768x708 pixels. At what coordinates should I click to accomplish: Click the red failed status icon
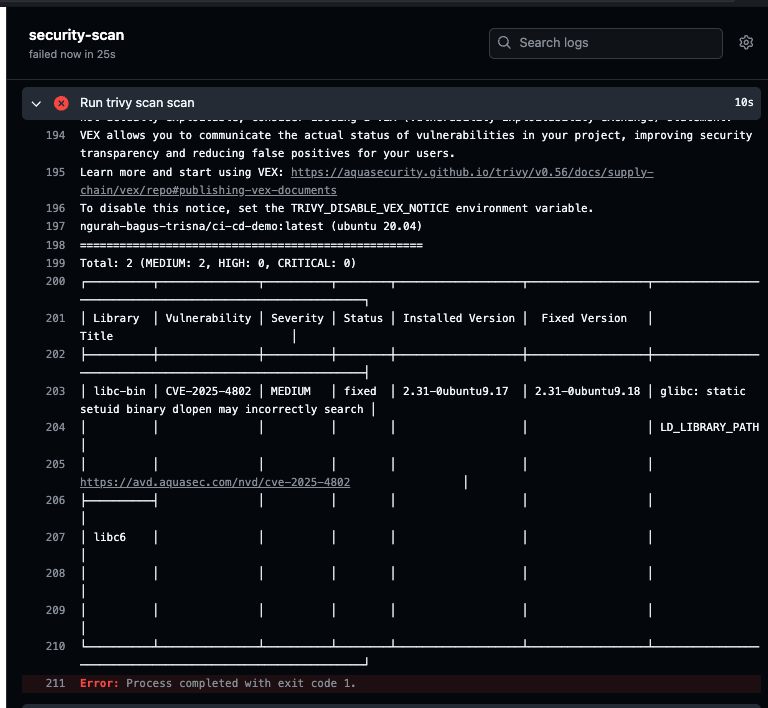coord(62,103)
